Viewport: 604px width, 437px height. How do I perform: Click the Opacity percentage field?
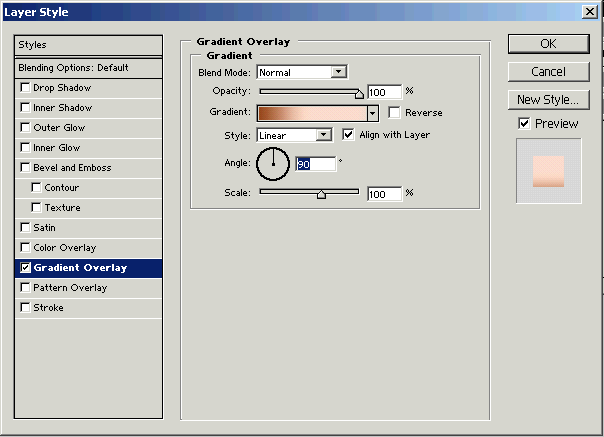(x=384, y=92)
